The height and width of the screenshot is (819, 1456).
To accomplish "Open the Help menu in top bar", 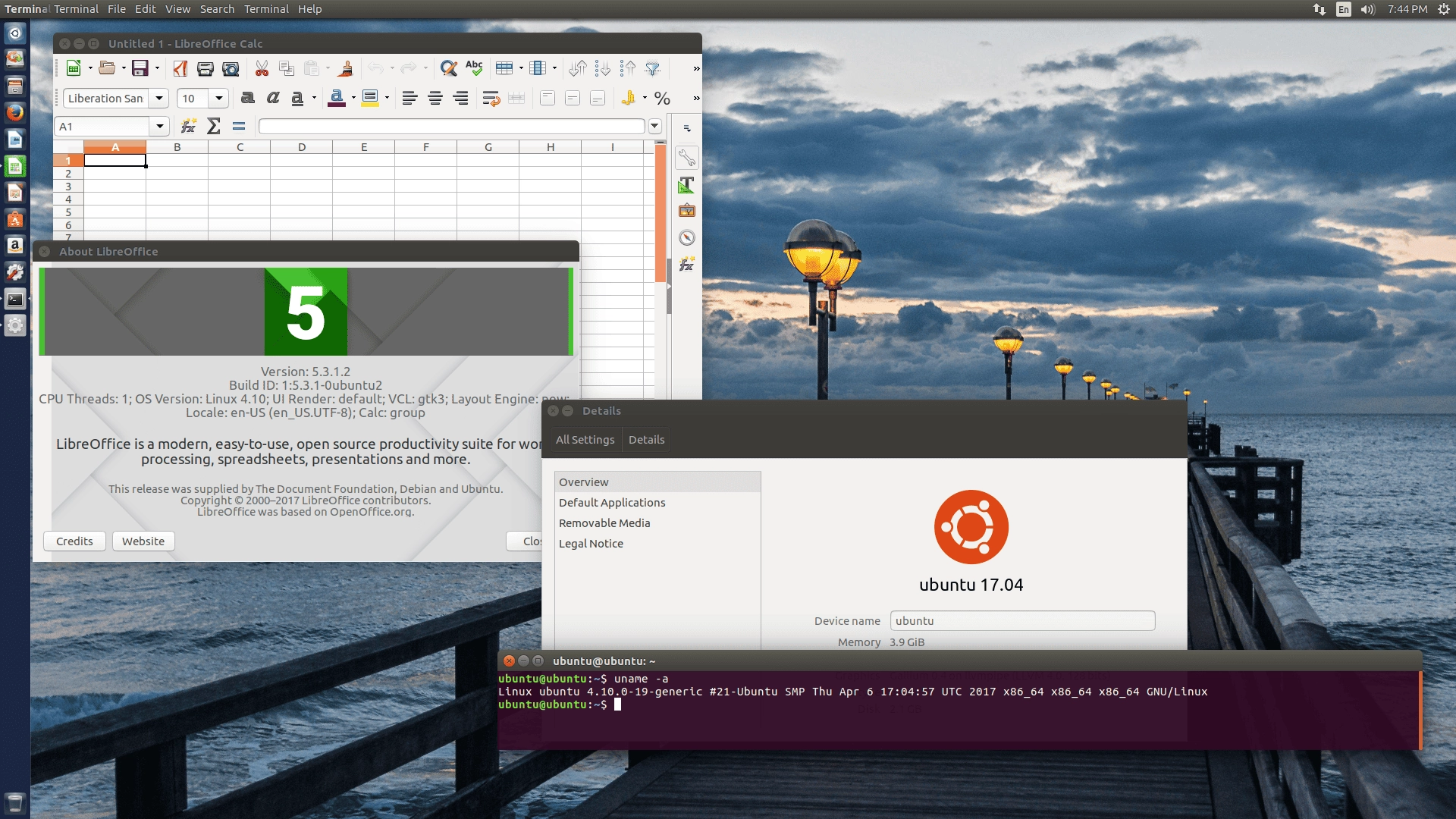I will [310, 9].
